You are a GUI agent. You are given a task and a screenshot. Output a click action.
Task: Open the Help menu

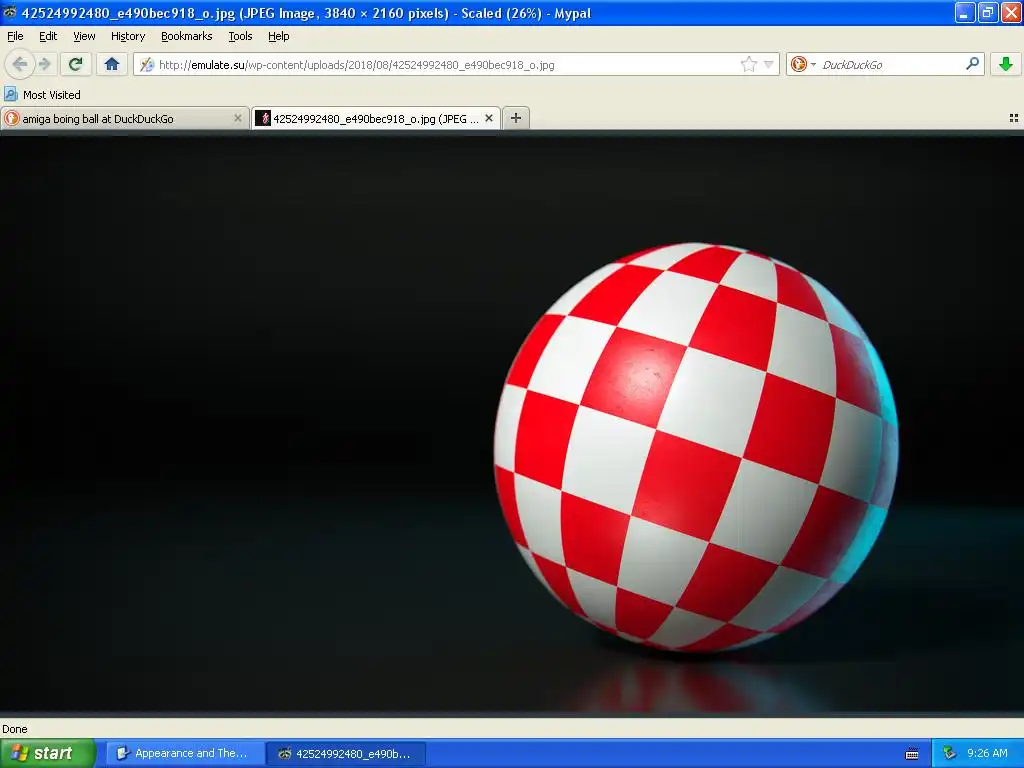click(278, 36)
